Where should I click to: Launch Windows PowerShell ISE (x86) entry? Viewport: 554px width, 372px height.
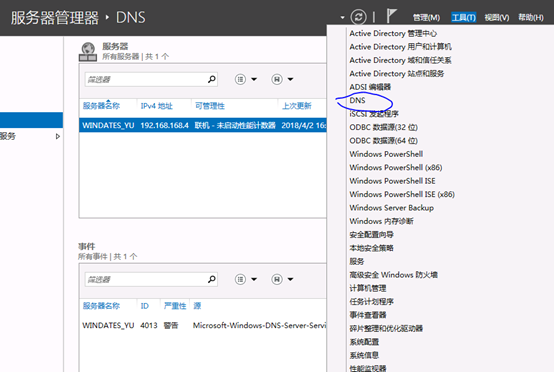pos(402,195)
